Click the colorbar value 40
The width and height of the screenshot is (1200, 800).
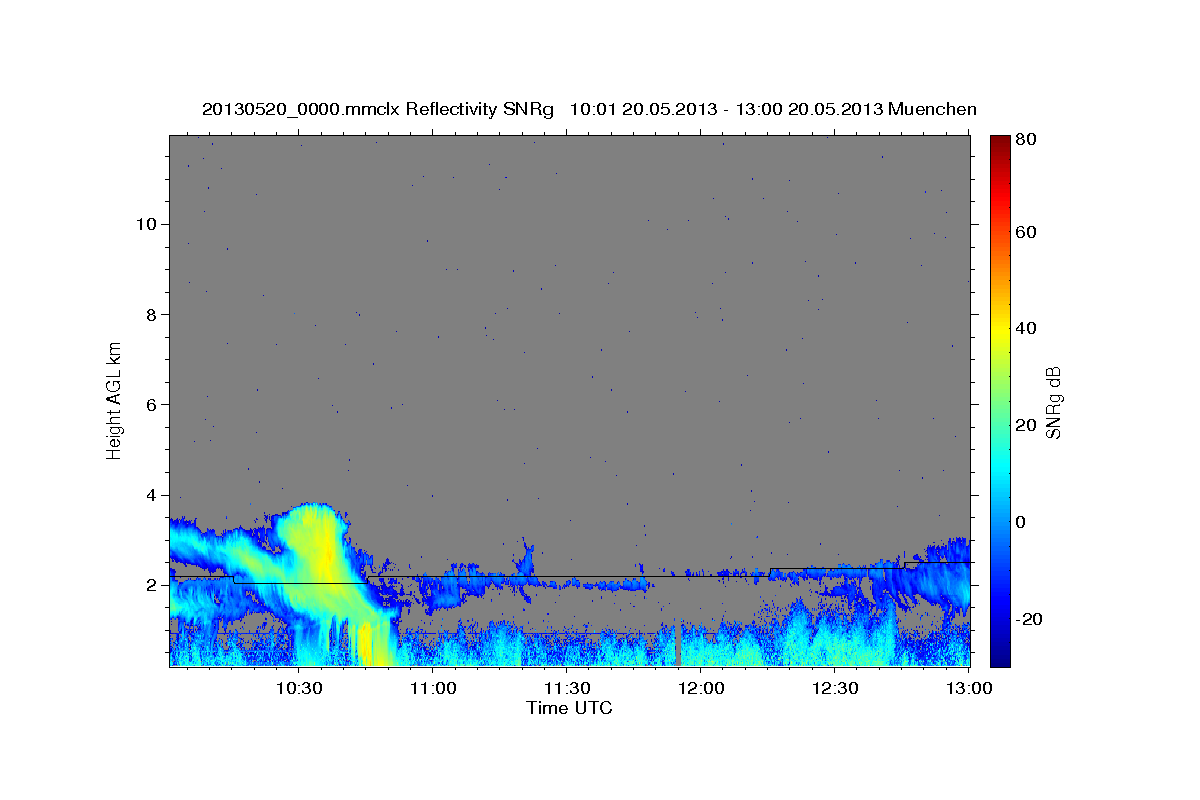coord(1025,328)
